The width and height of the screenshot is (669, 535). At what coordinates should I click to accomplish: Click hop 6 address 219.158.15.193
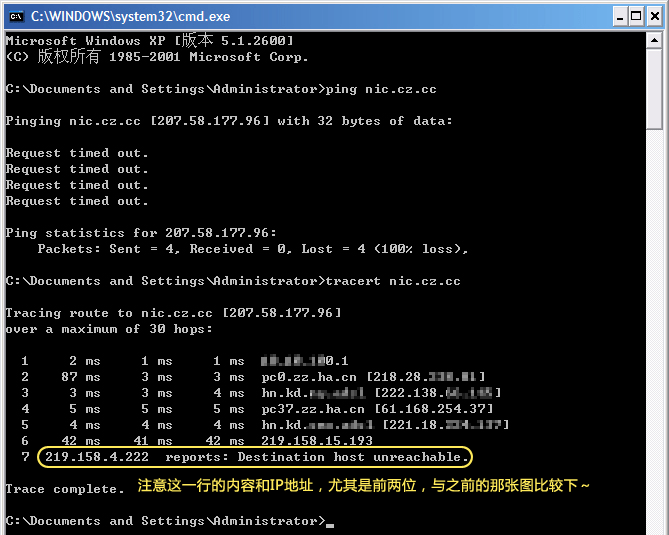[x=316, y=441]
